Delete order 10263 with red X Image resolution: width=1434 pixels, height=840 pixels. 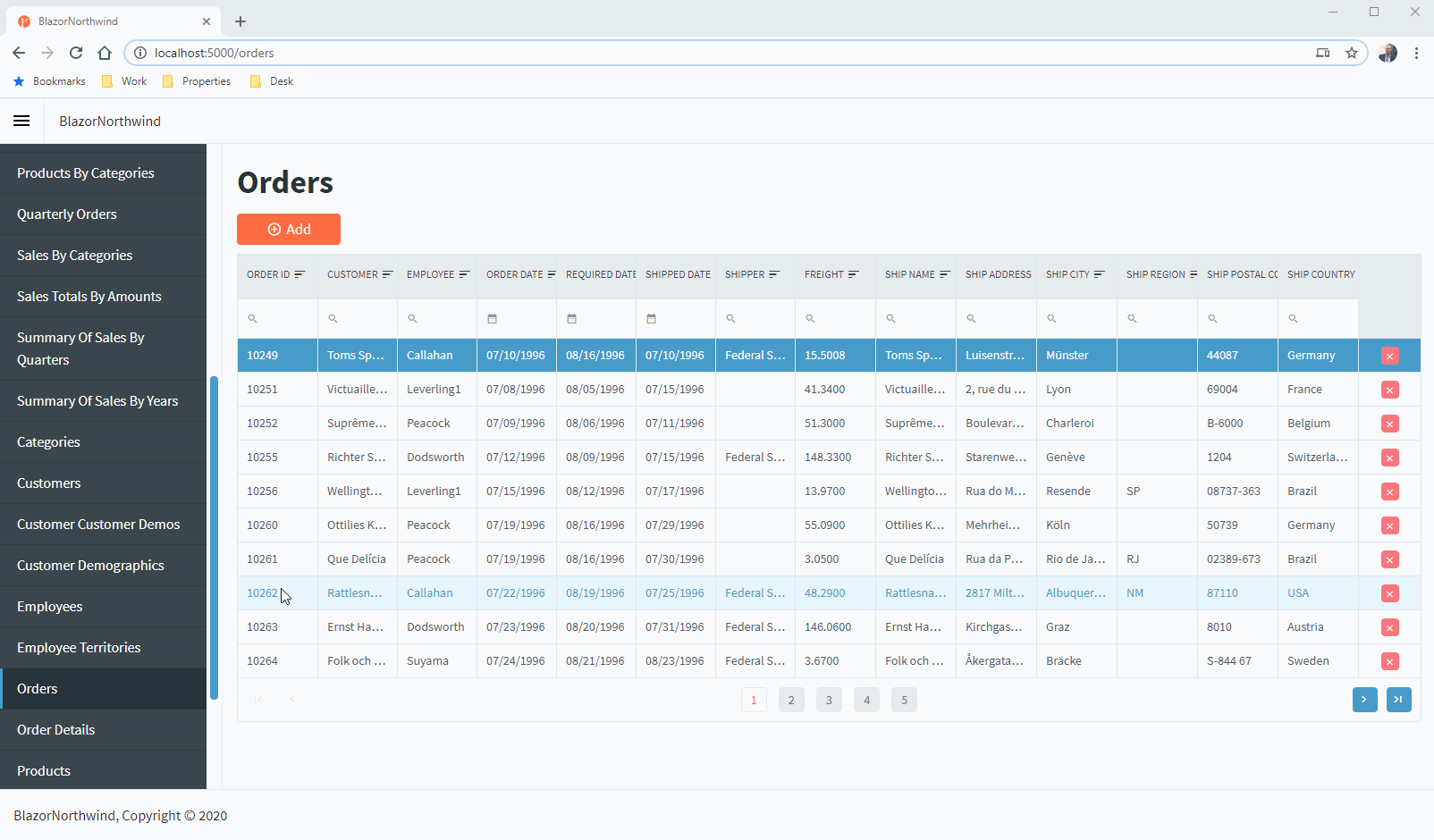pos(1389,627)
